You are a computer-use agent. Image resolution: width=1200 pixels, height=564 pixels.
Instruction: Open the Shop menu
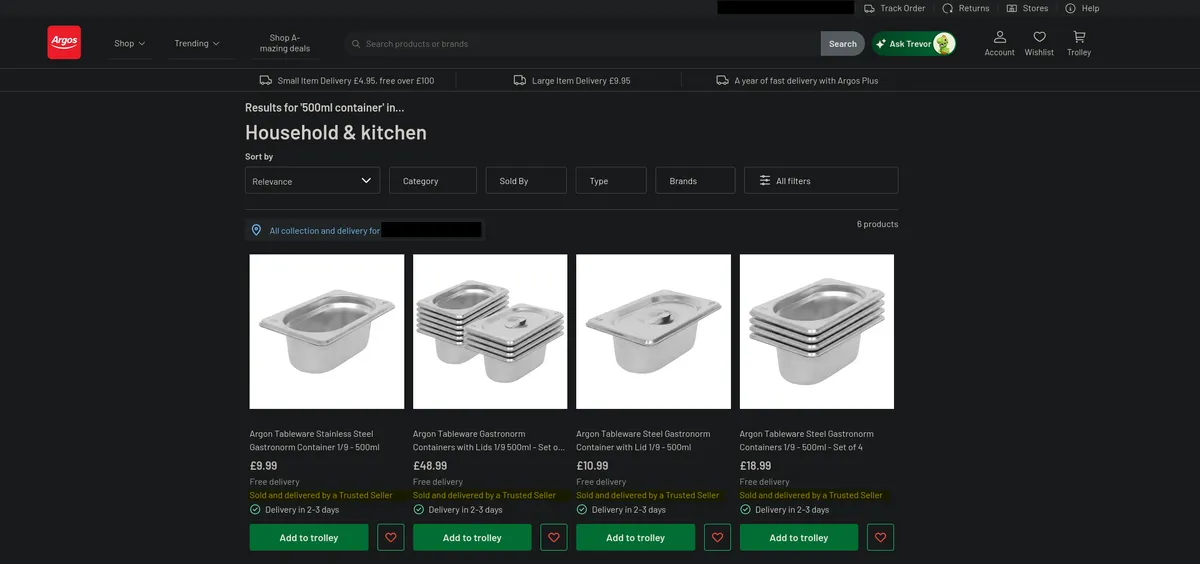[x=130, y=44]
